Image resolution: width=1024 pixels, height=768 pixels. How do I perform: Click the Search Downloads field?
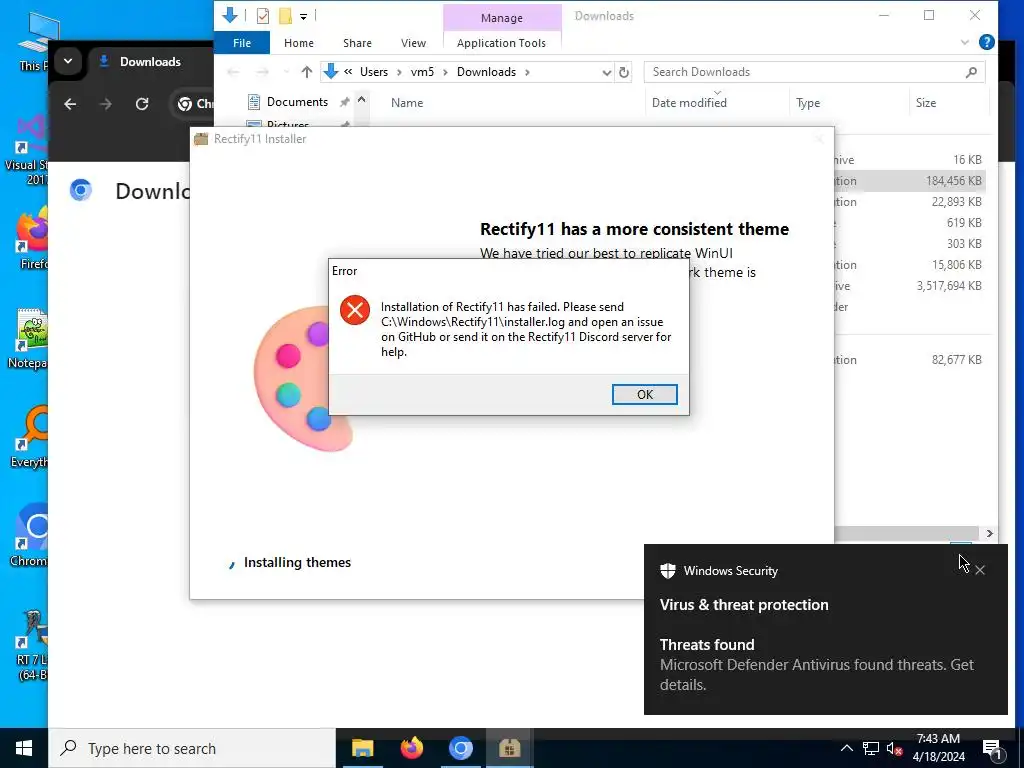[x=814, y=72]
